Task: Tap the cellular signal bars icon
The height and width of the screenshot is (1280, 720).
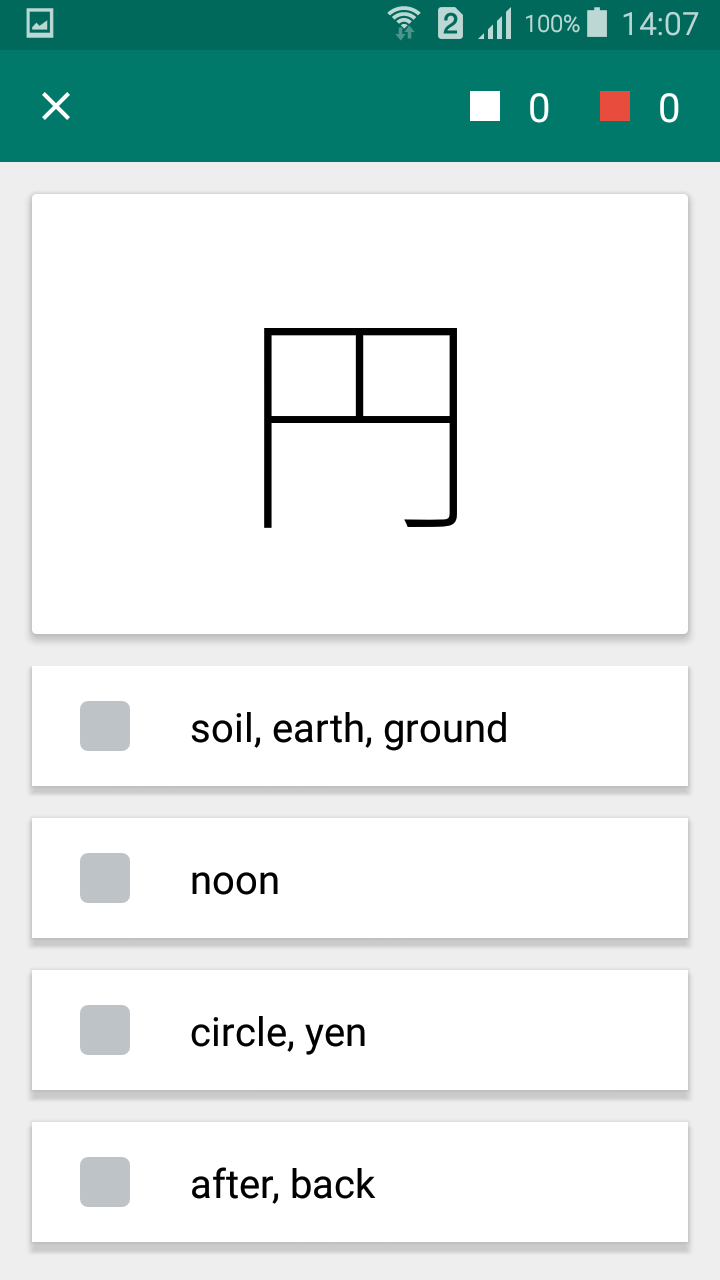Action: pyautogui.click(x=496, y=23)
